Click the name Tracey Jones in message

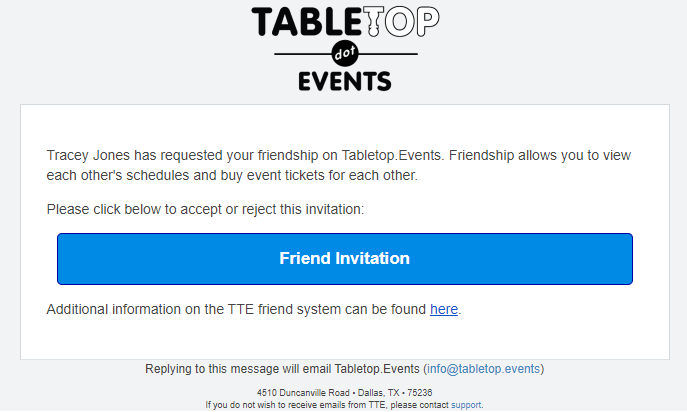(88, 156)
